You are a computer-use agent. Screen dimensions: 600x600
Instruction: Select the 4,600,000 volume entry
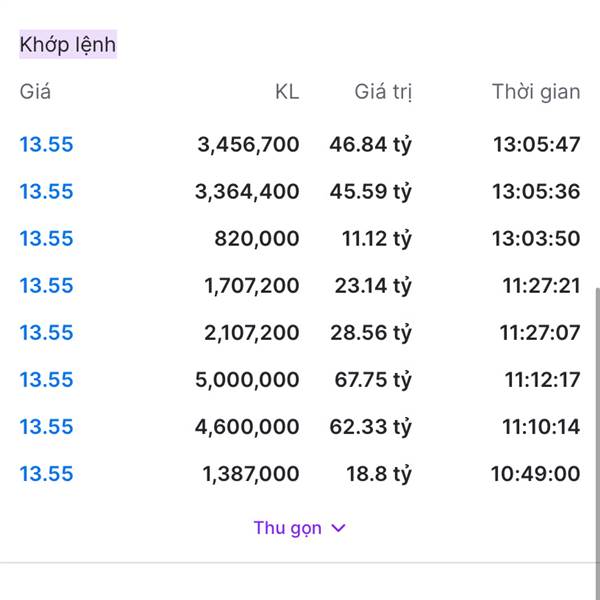pyautogui.click(x=250, y=426)
